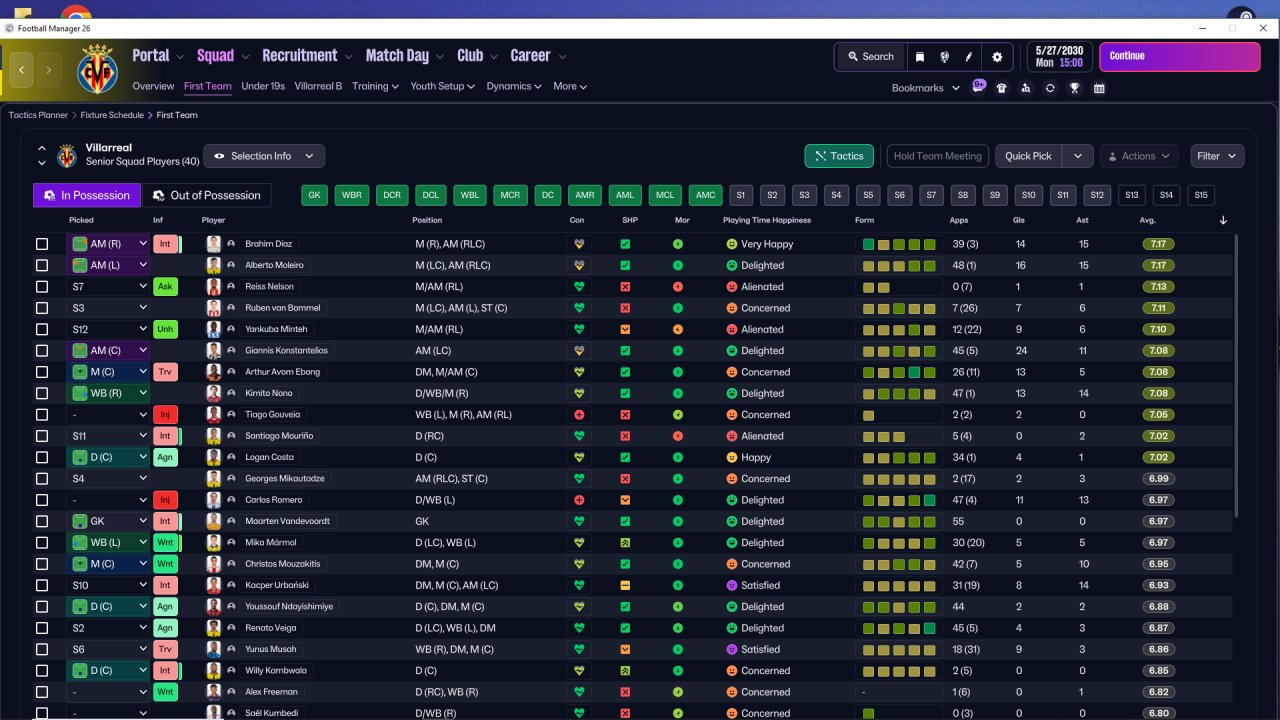Click the squad-view crest icon beside Villarreal title

[67, 156]
